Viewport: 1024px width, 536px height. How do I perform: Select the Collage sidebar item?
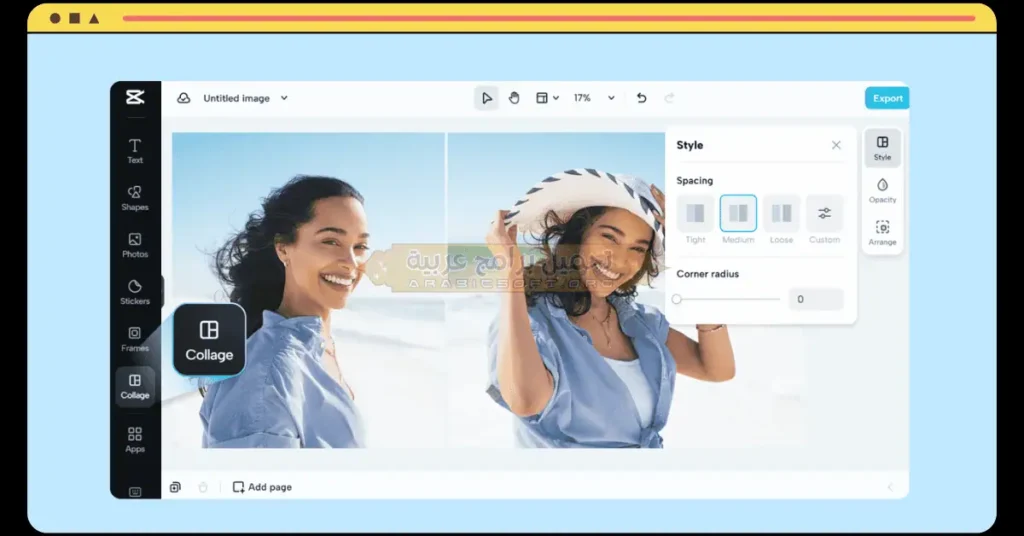(x=135, y=386)
